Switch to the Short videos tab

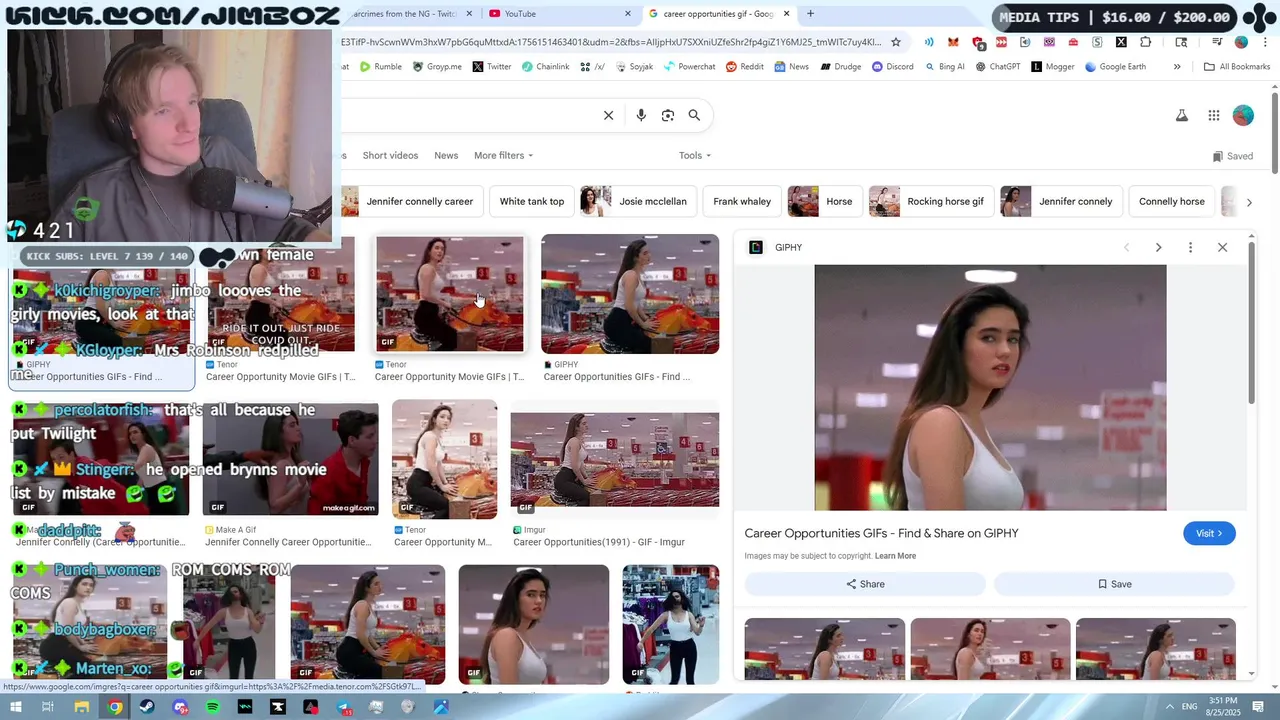point(390,156)
